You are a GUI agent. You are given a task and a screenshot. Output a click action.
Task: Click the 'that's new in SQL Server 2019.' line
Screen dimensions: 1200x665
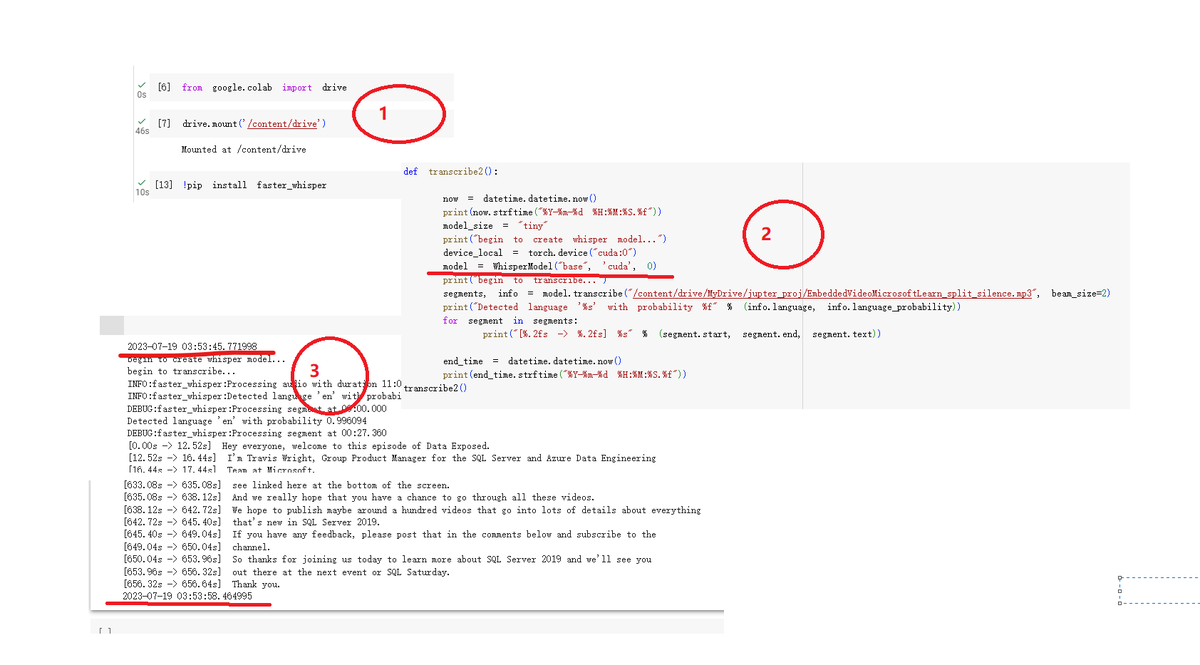tap(251, 522)
